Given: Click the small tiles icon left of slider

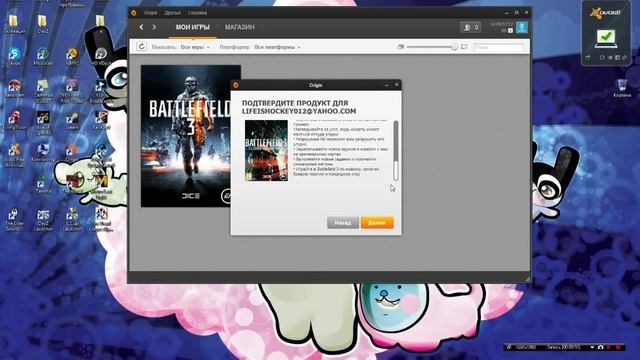Looking at the screenshot, I should pos(401,47).
